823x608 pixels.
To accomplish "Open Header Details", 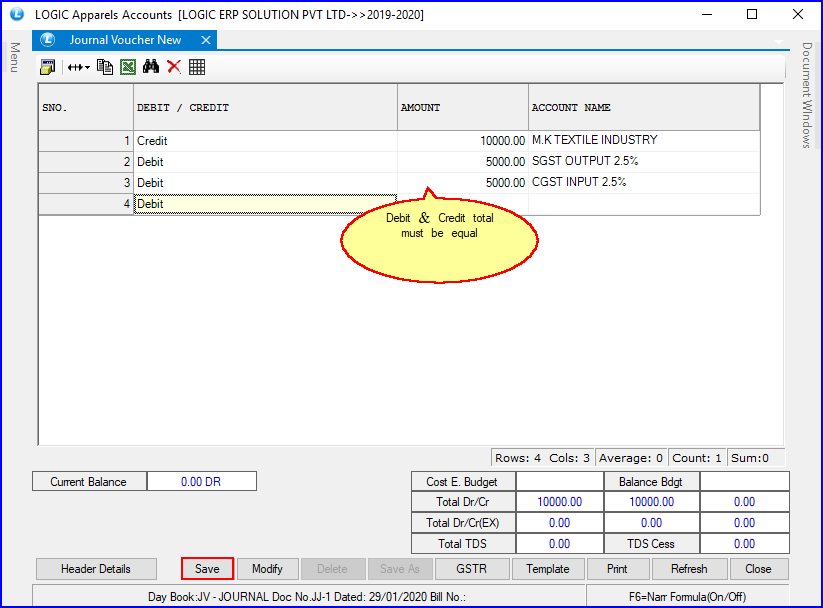I will pos(96,569).
